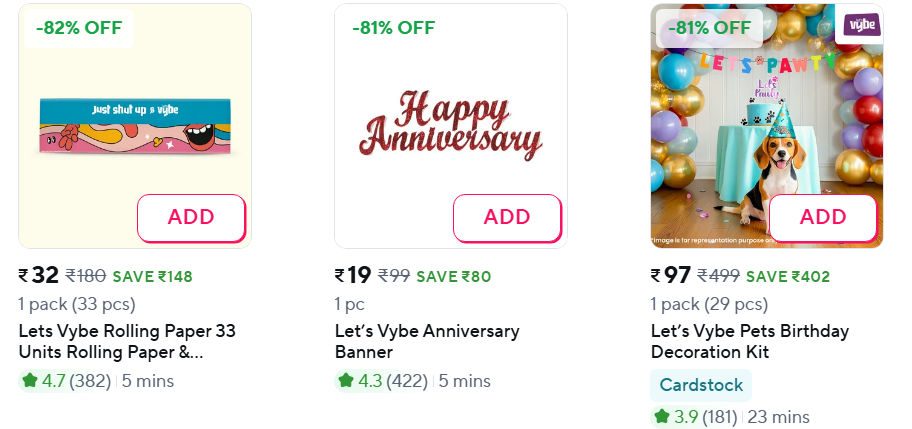Click SAVE ₹402 label on pets kit
The image size is (912, 429).
[x=788, y=277]
